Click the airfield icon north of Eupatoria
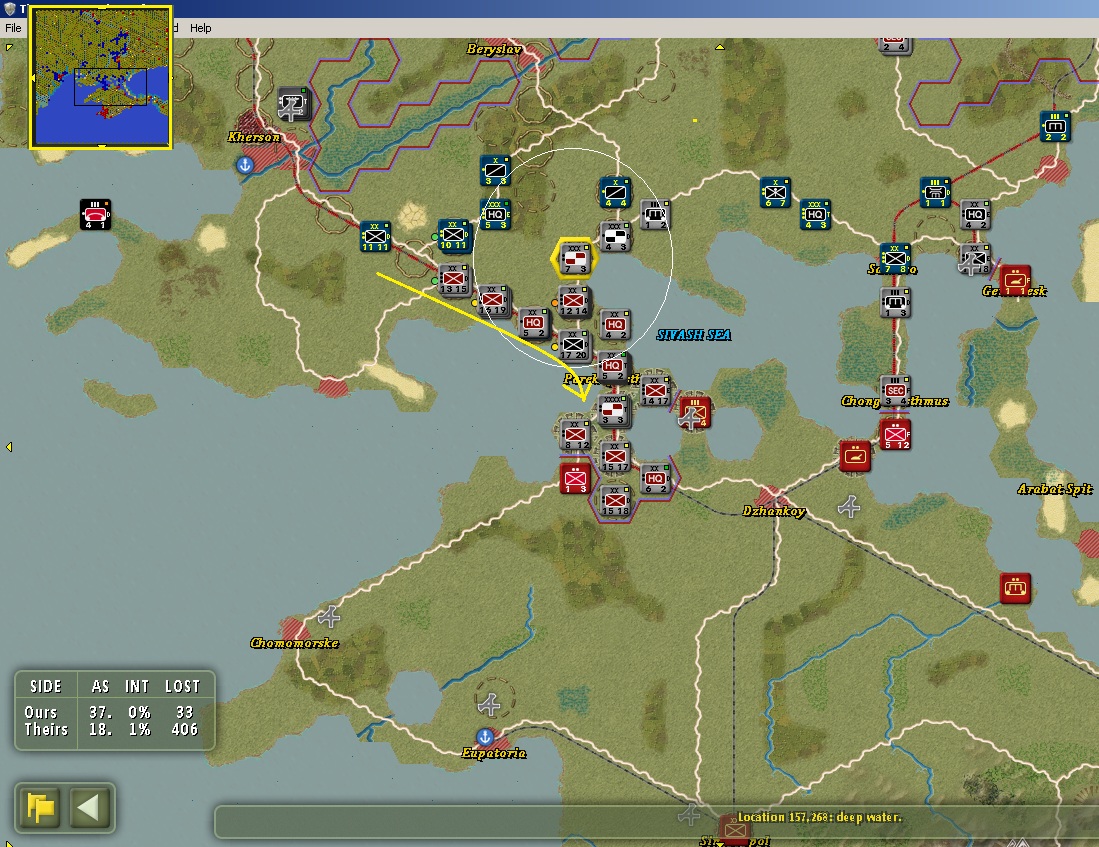 coord(489,703)
